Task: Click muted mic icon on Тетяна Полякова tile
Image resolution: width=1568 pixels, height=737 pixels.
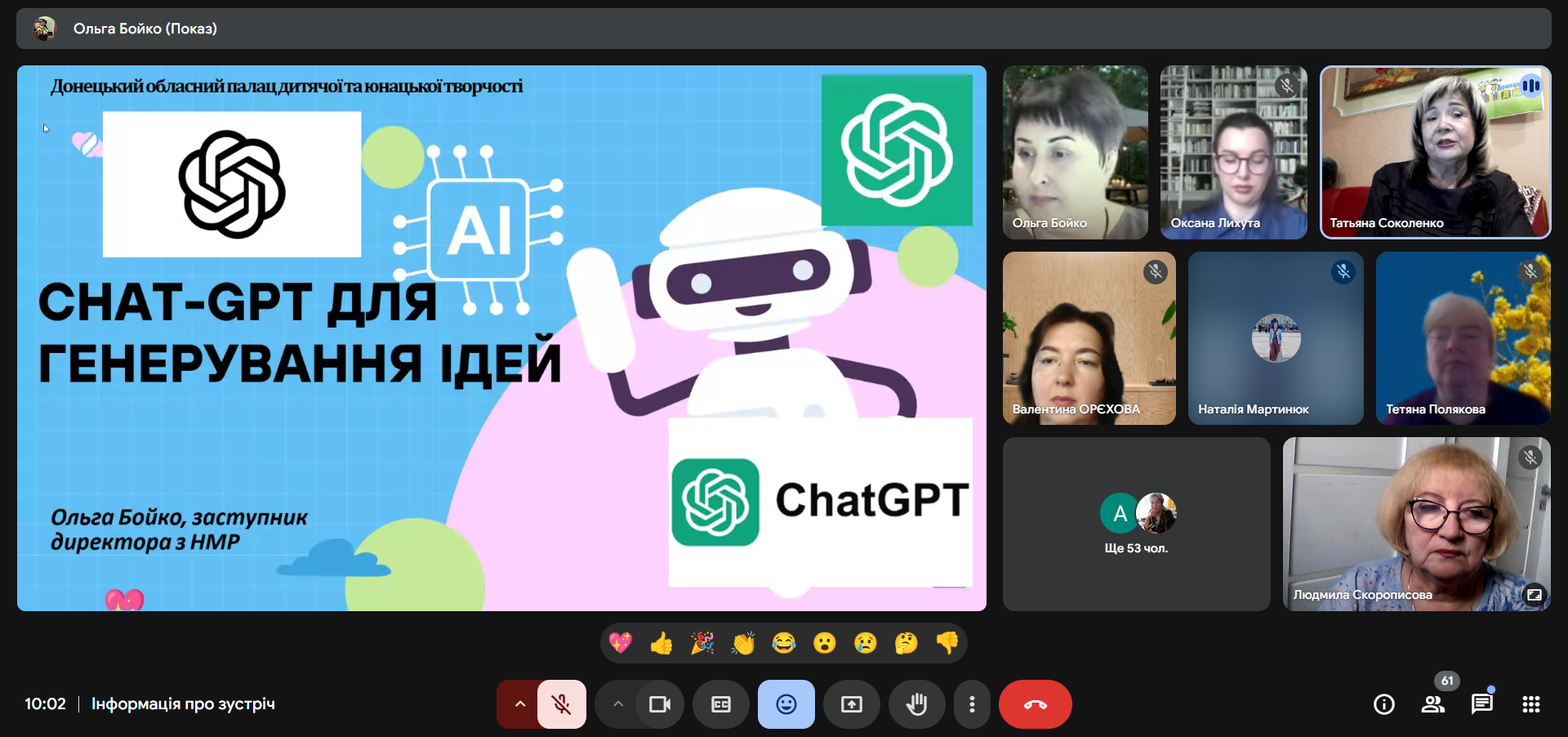Action: (1530, 271)
